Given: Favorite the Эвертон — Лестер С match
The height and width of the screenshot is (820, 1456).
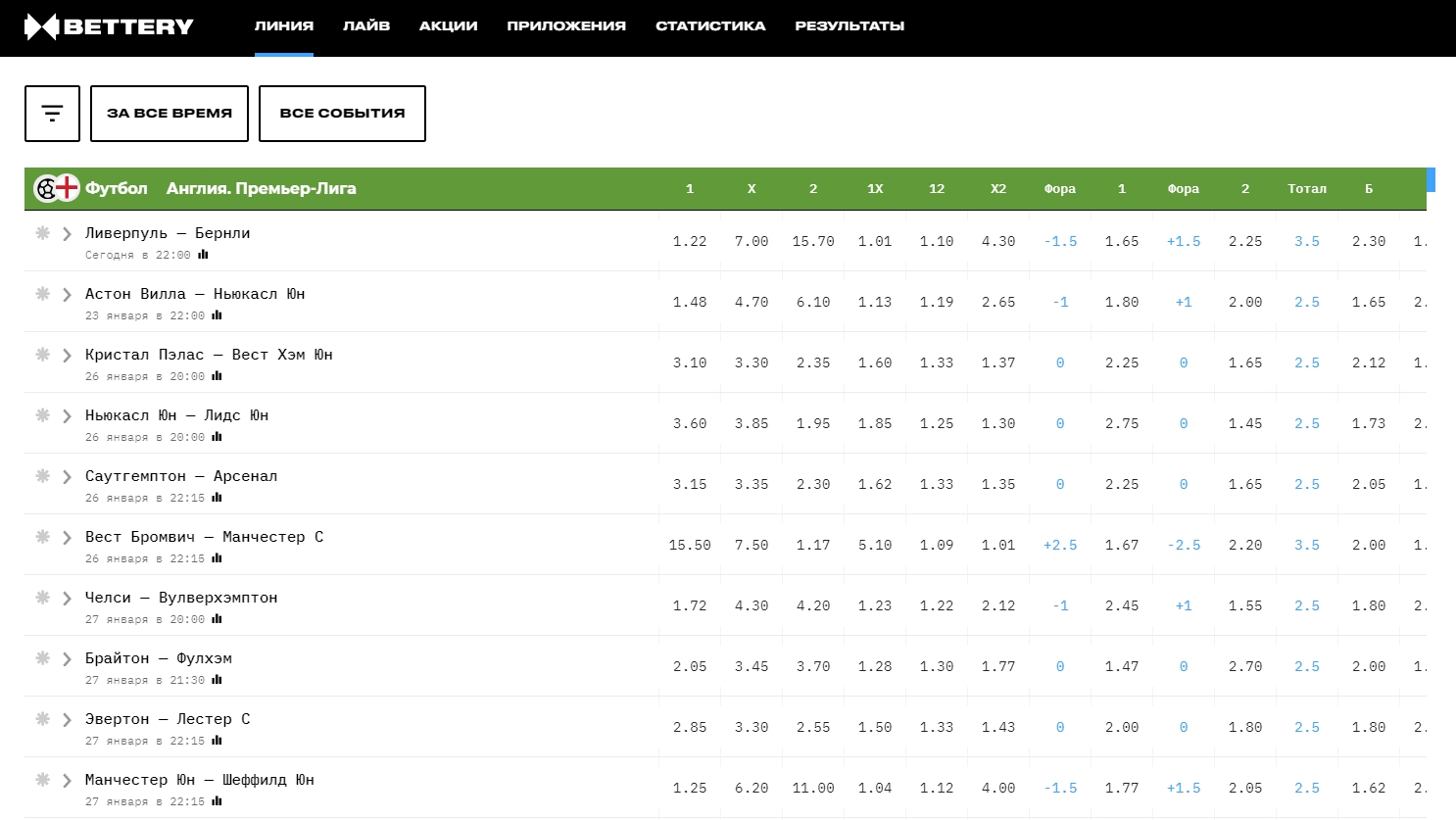Looking at the screenshot, I should 43,719.
